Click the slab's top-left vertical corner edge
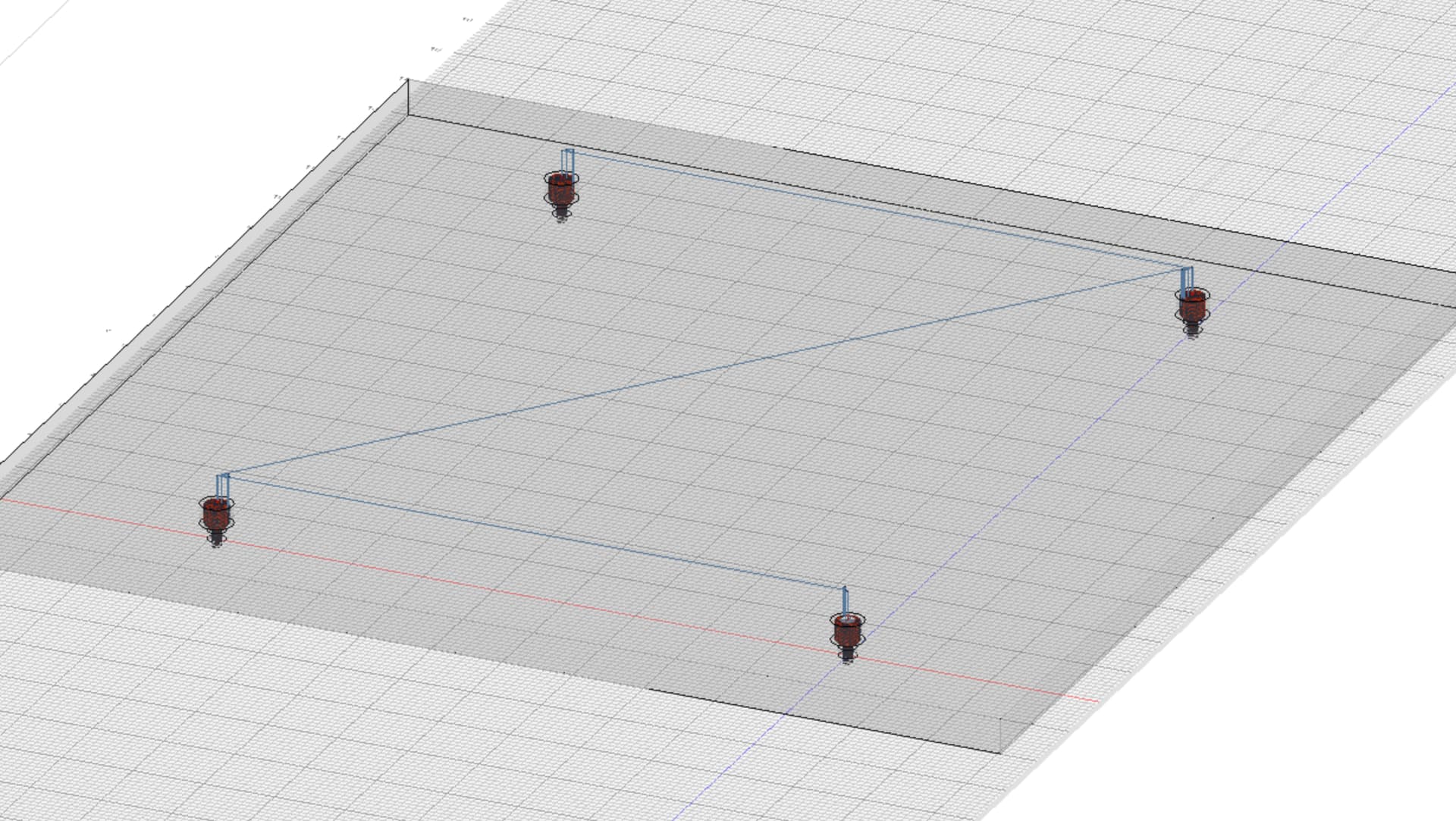This screenshot has width=1456, height=821. pyautogui.click(x=408, y=97)
